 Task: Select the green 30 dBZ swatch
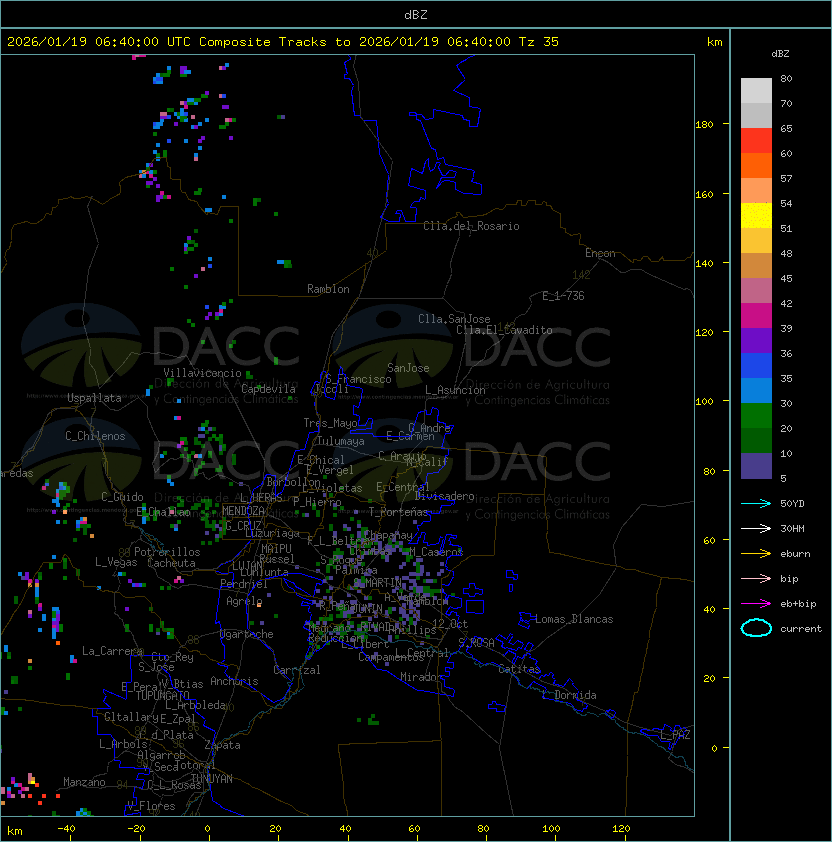(x=756, y=415)
